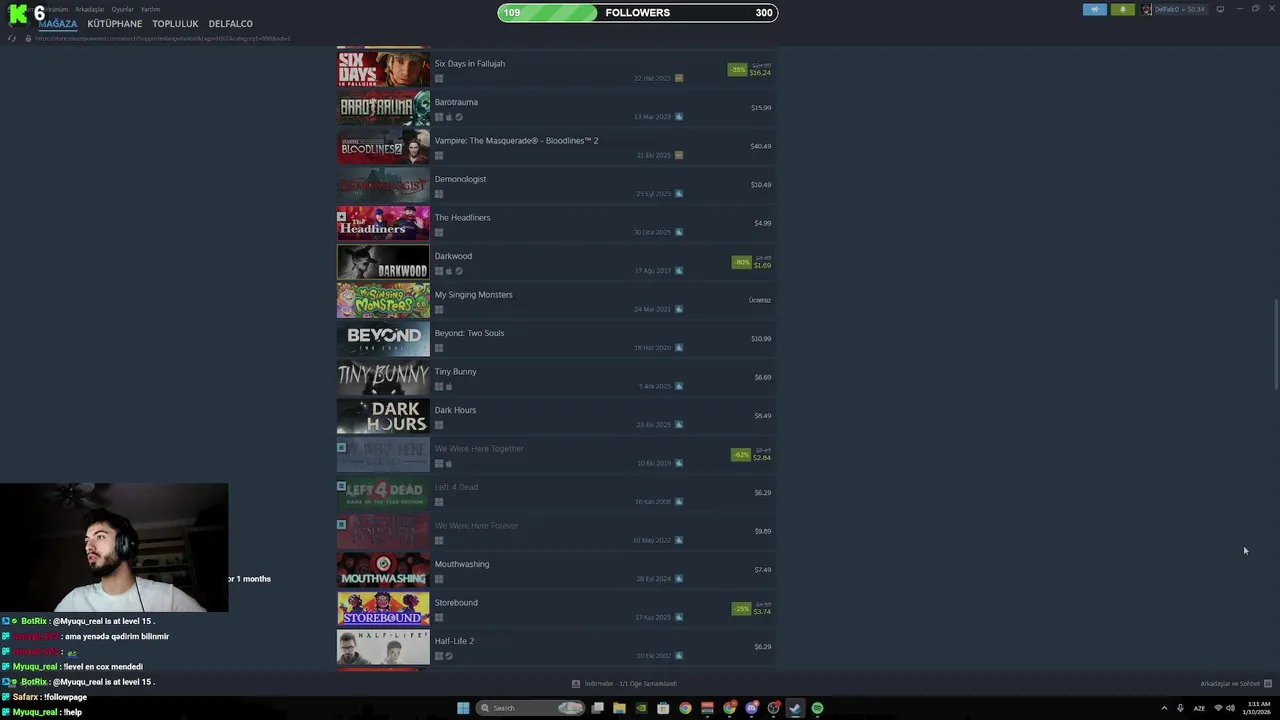Open We Were Here Together listing

coord(555,455)
